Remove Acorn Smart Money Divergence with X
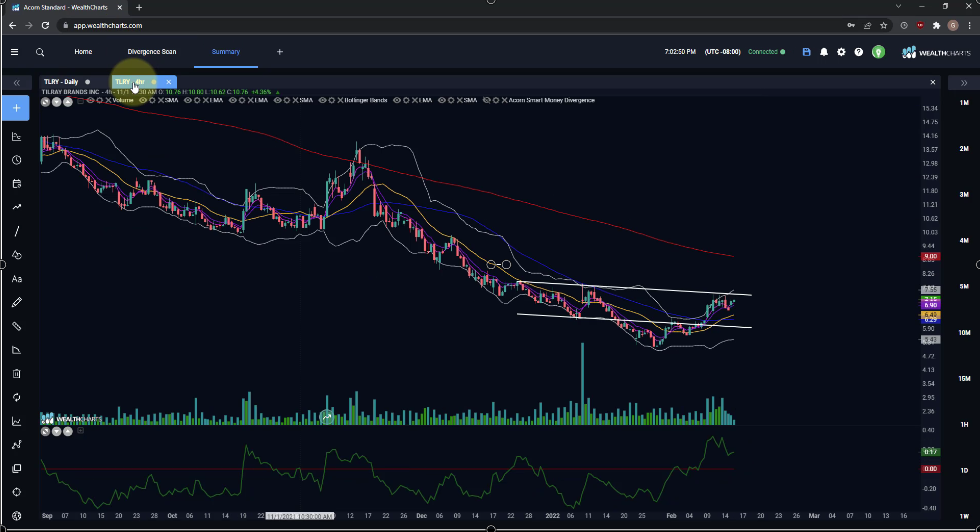Screen dimensions: 980x532 504,100
